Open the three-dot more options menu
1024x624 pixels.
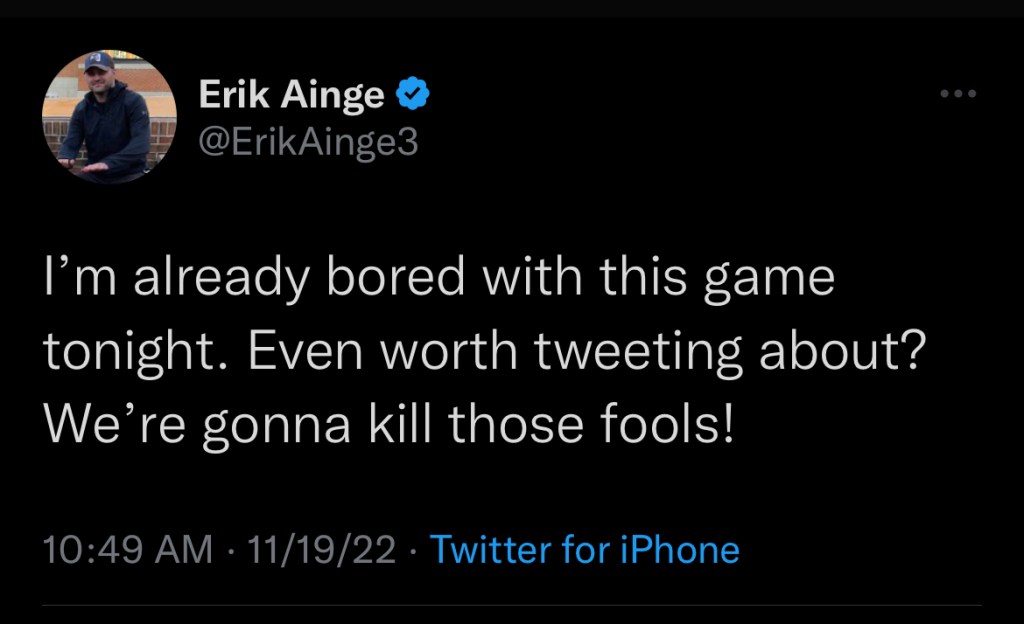957,94
